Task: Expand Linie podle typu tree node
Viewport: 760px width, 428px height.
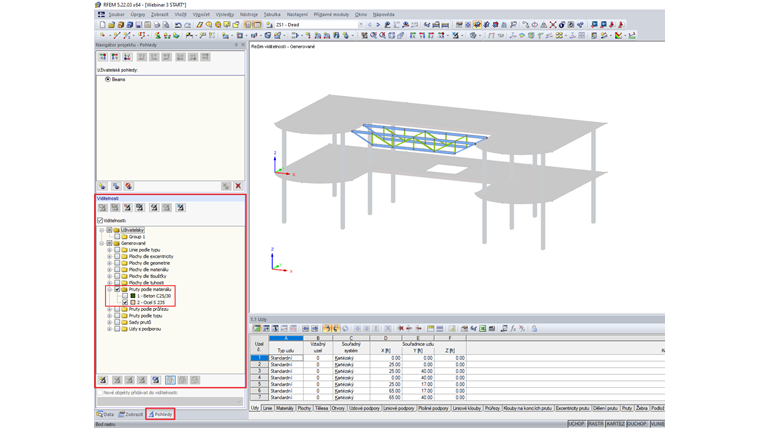Action: click(x=110, y=250)
